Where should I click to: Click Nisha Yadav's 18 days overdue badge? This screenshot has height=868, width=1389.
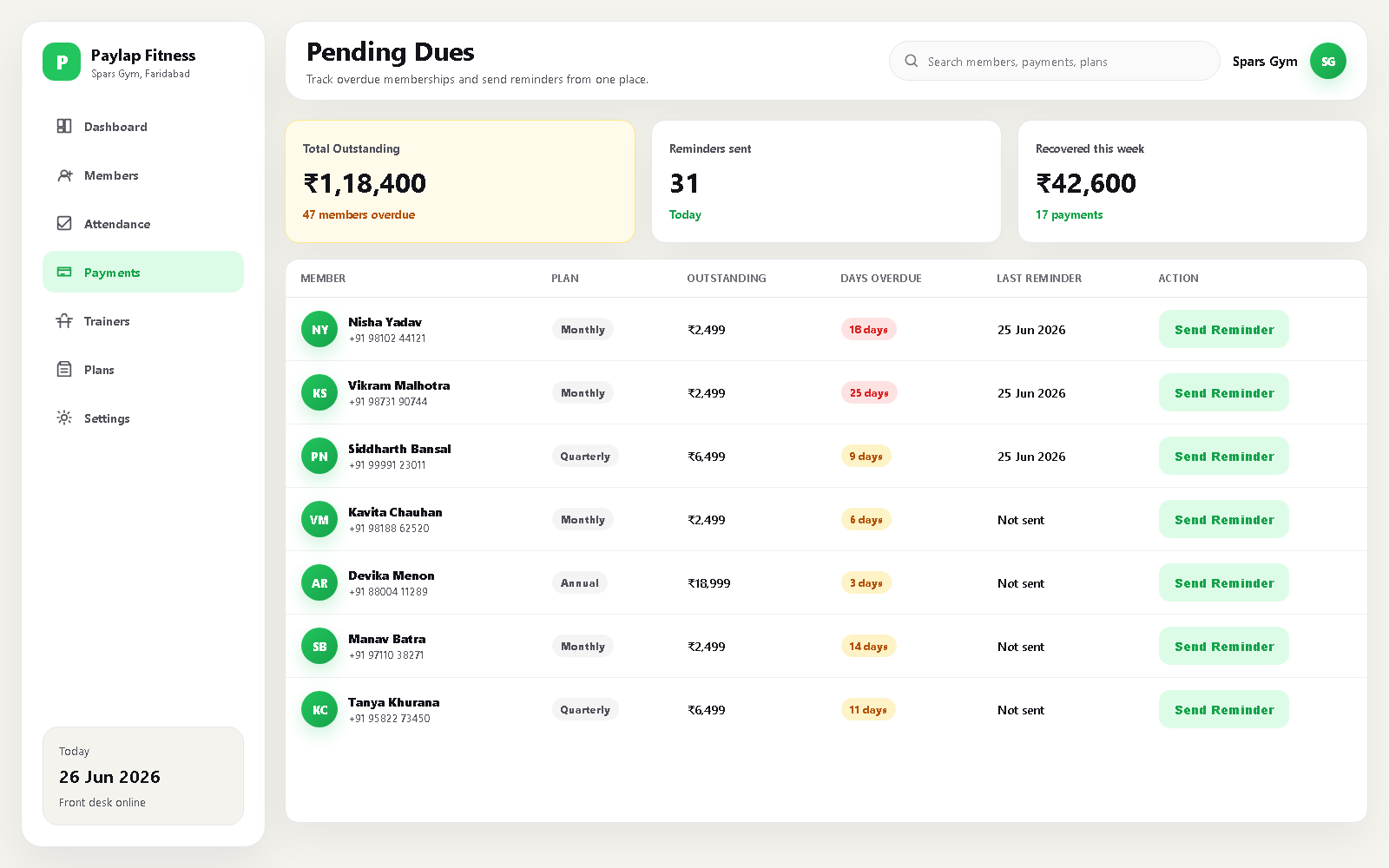coord(868,329)
